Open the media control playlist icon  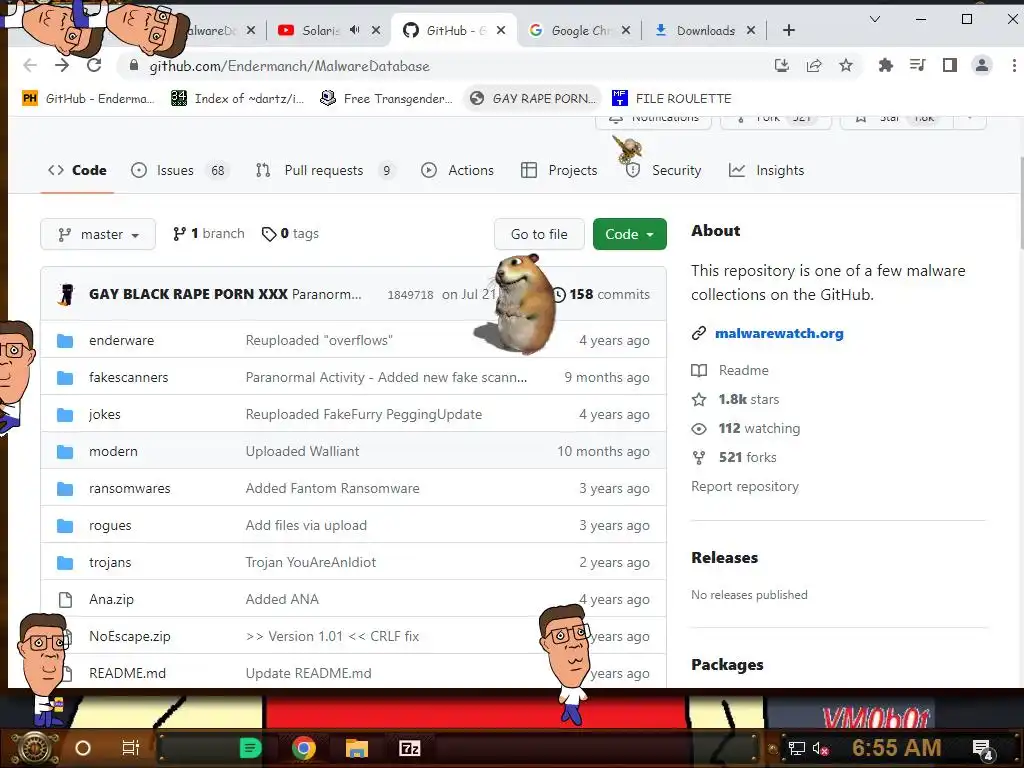tap(918, 65)
